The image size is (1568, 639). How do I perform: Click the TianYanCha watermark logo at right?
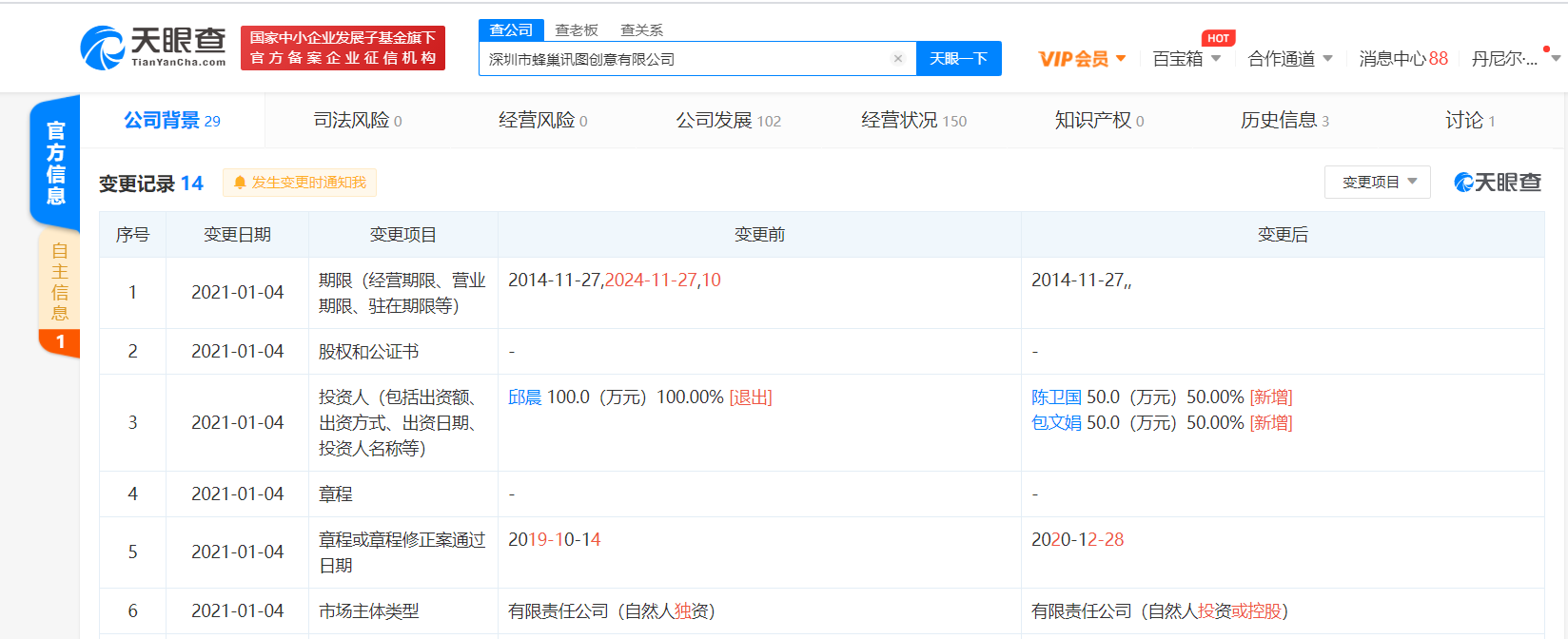coord(1498,183)
